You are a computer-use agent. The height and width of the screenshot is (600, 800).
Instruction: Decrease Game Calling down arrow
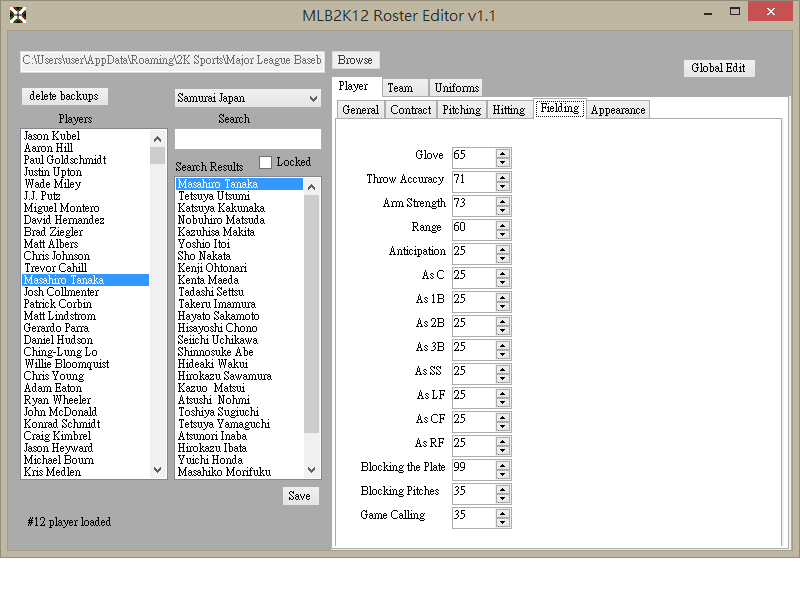[503, 522]
